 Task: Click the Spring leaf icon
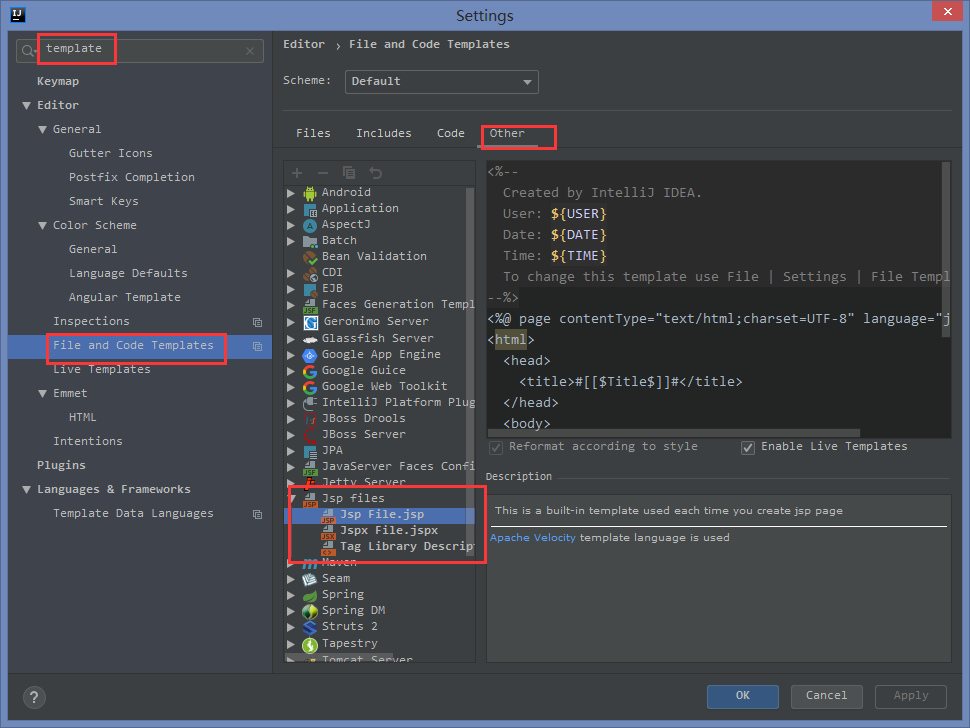point(310,595)
